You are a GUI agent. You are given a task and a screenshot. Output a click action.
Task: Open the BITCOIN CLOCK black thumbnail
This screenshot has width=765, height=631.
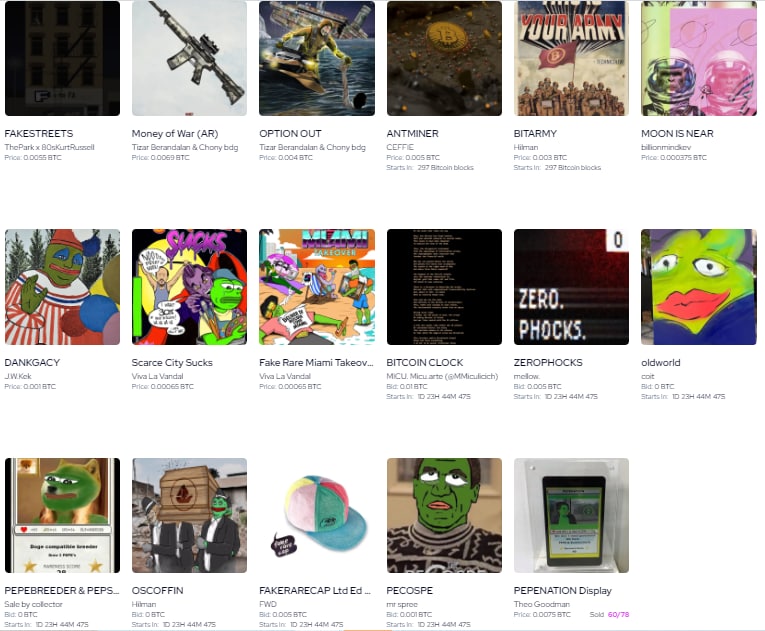click(444, 287)
